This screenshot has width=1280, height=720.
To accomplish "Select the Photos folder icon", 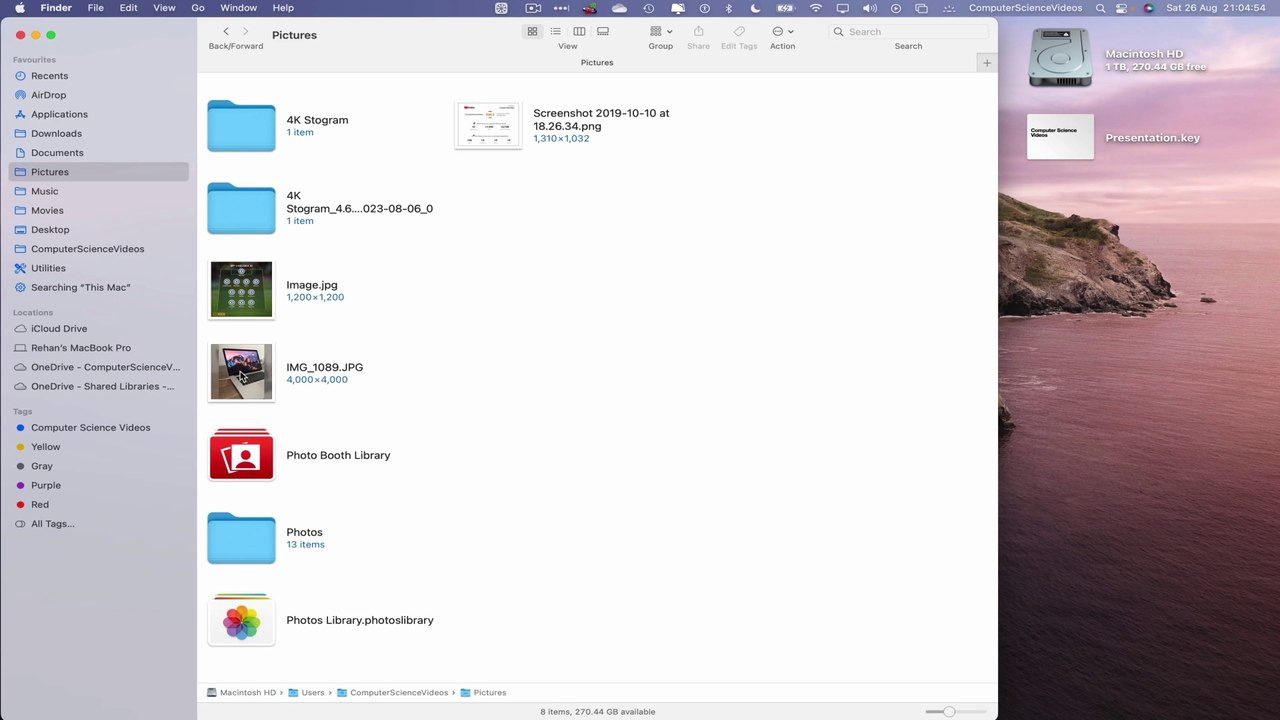I will 241,538.
